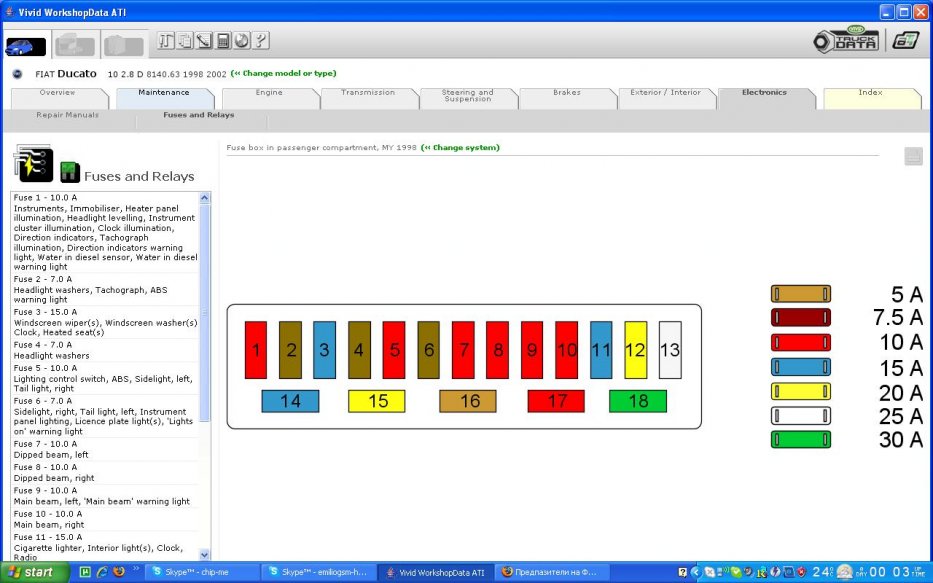Switch to the Engine tab
933x583 pixels.
pyautogui.click(x=269, y=93)
